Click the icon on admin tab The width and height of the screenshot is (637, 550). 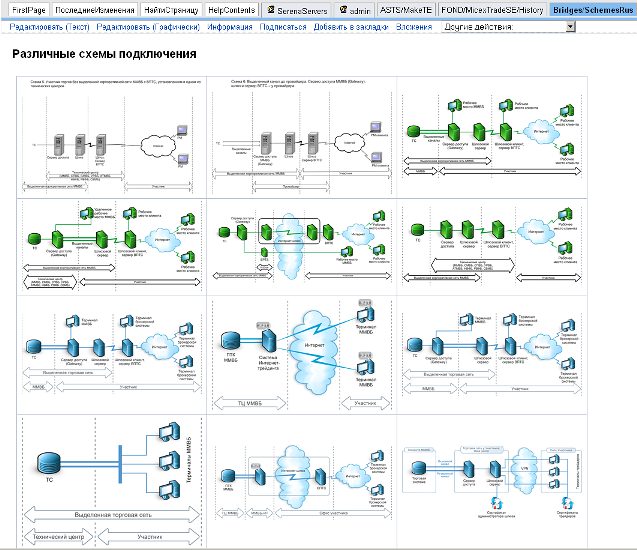(343, 9)
